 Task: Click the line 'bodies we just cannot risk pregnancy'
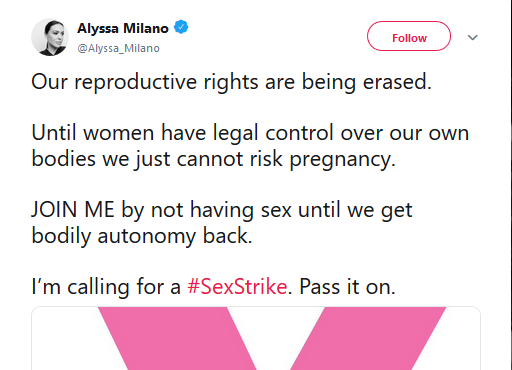pos(213,159)
